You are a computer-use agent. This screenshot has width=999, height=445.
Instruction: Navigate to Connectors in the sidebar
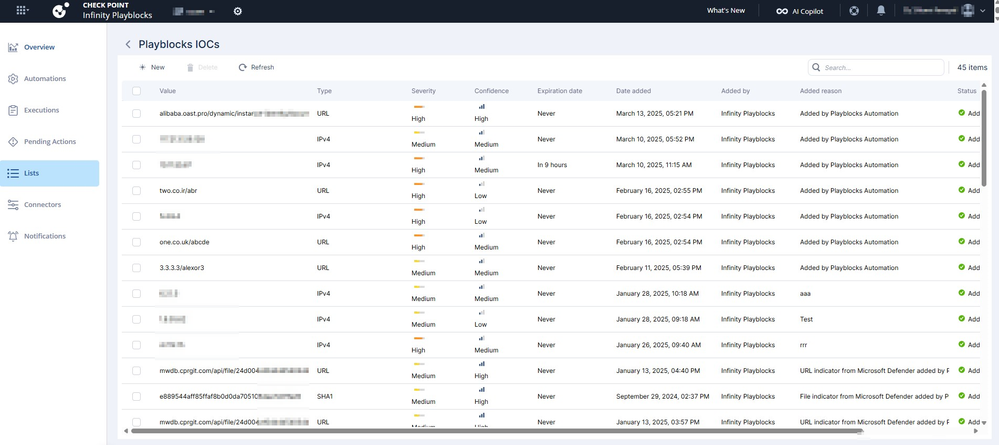42,204
